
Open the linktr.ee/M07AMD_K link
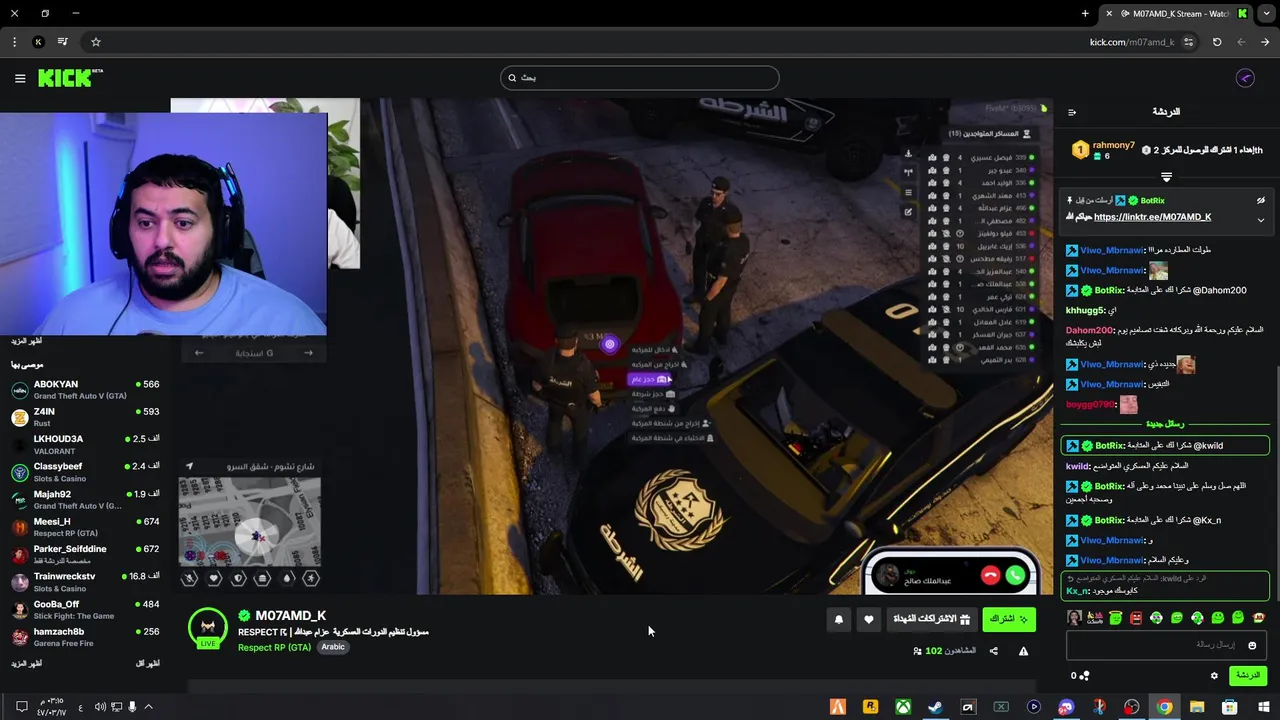pos(1152,217)
